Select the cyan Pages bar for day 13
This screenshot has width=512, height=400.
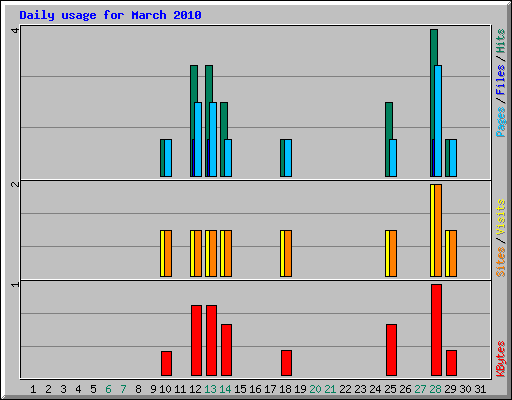coord(213,139)
